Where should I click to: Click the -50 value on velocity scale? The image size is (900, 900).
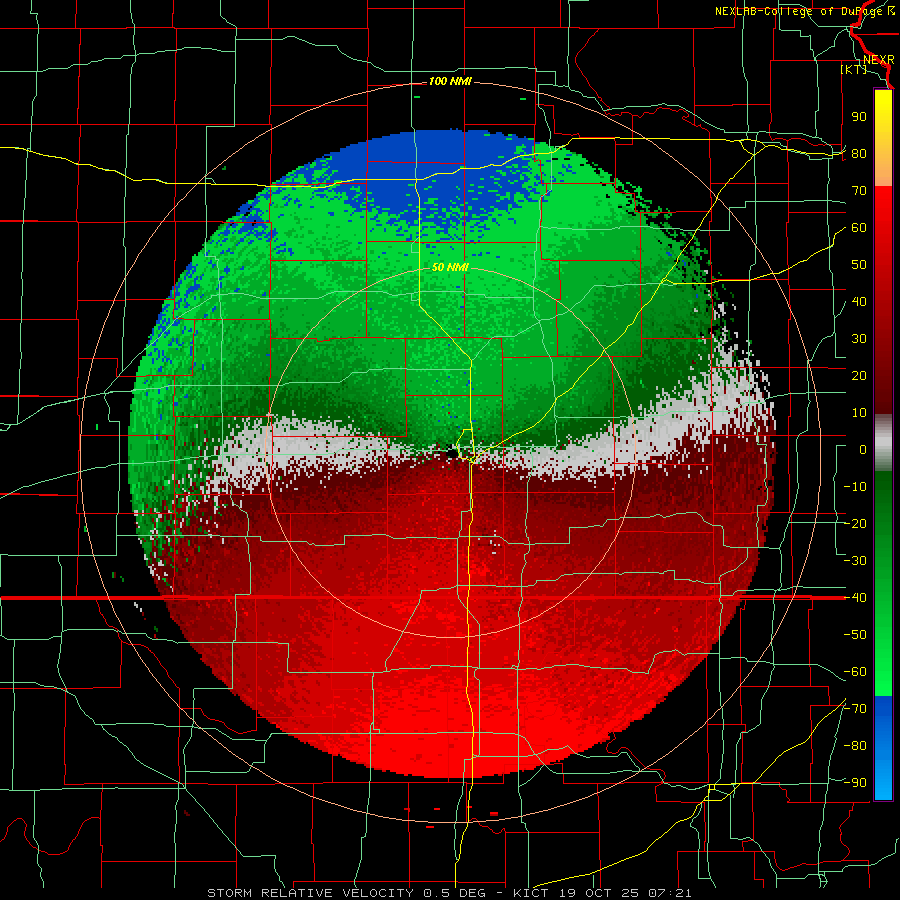(x=855, y=635)
